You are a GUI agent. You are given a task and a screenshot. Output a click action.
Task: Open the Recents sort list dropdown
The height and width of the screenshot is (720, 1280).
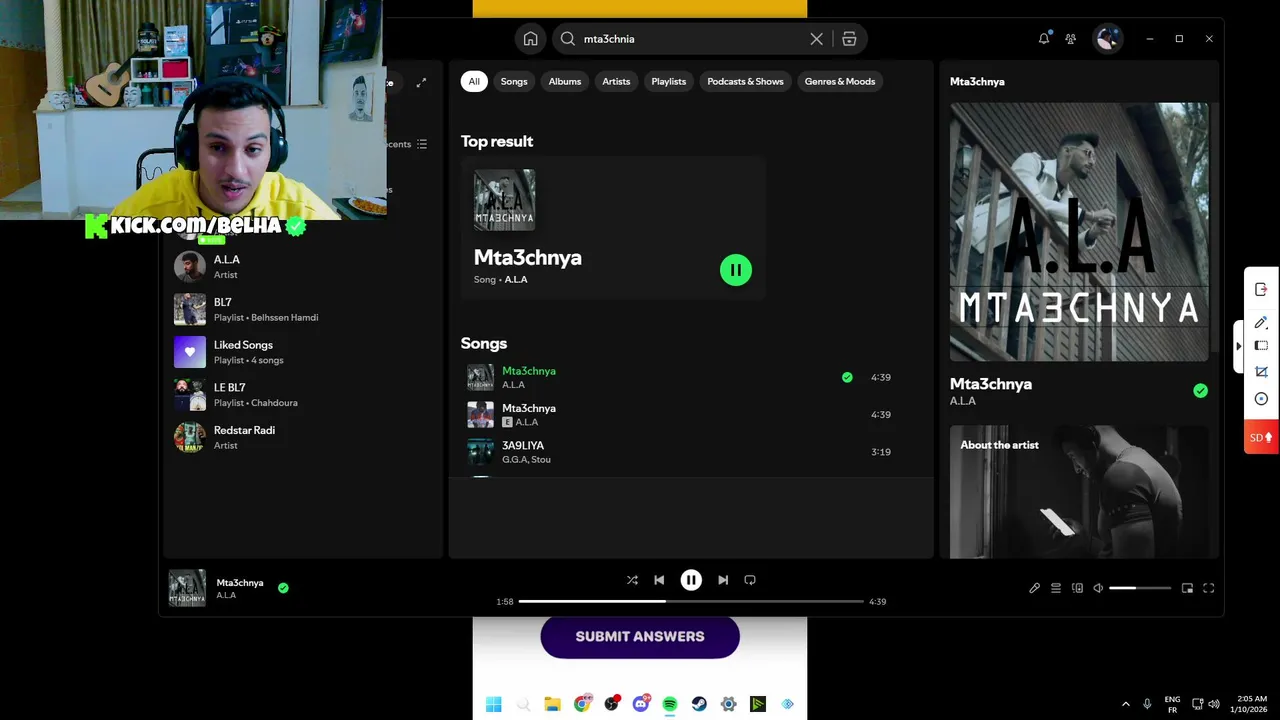(407, 144)
